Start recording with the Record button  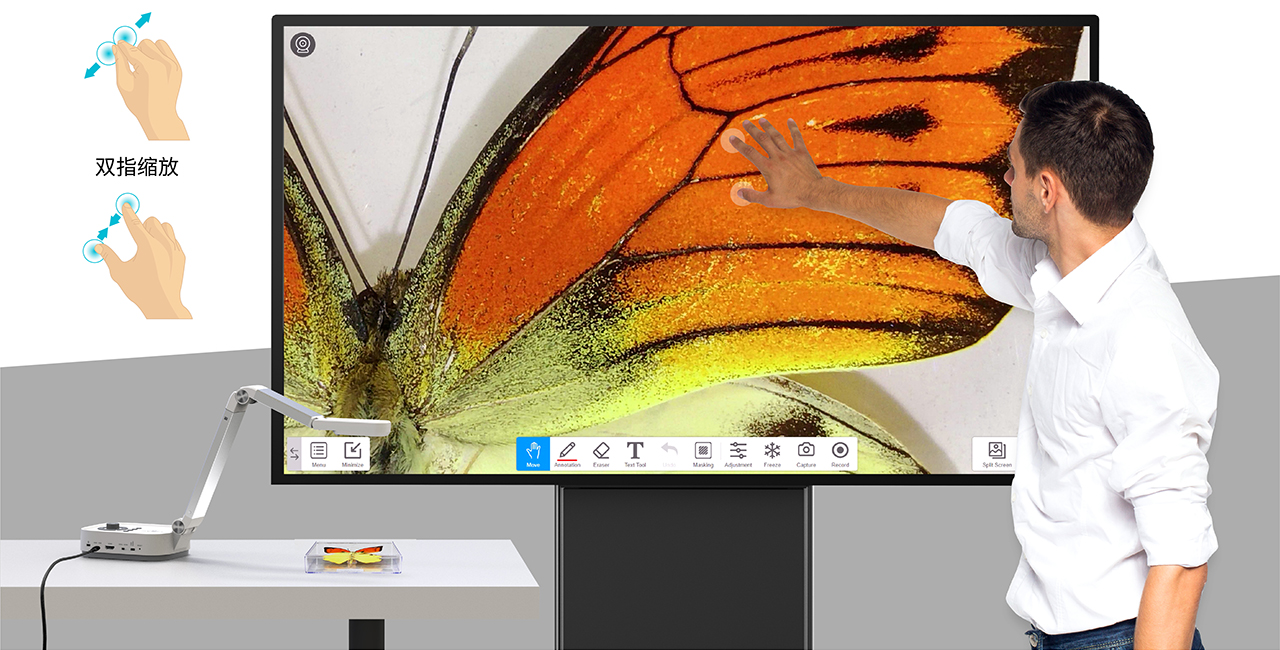click(840, 453)
